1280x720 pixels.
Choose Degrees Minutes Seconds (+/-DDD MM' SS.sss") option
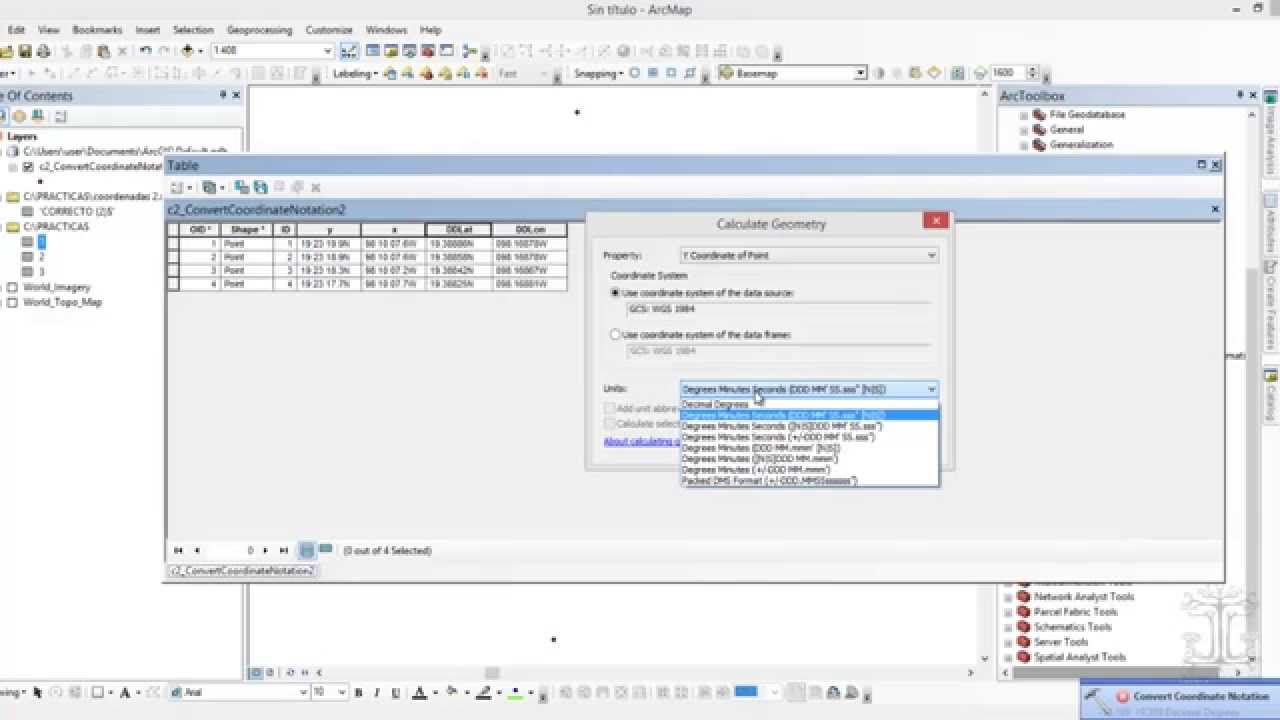tap(809, 437)
